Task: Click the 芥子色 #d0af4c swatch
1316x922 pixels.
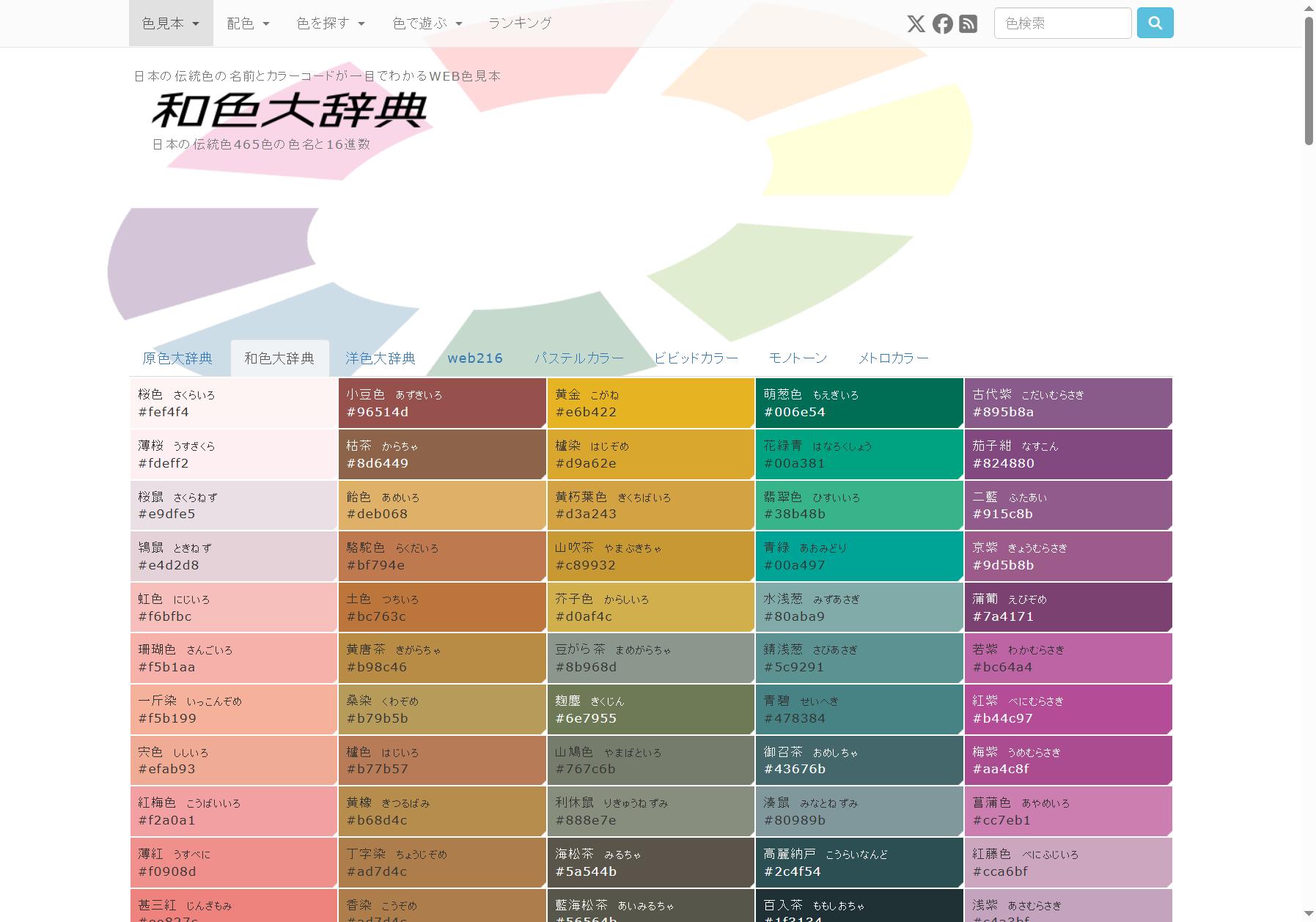Action: point(650,608)
